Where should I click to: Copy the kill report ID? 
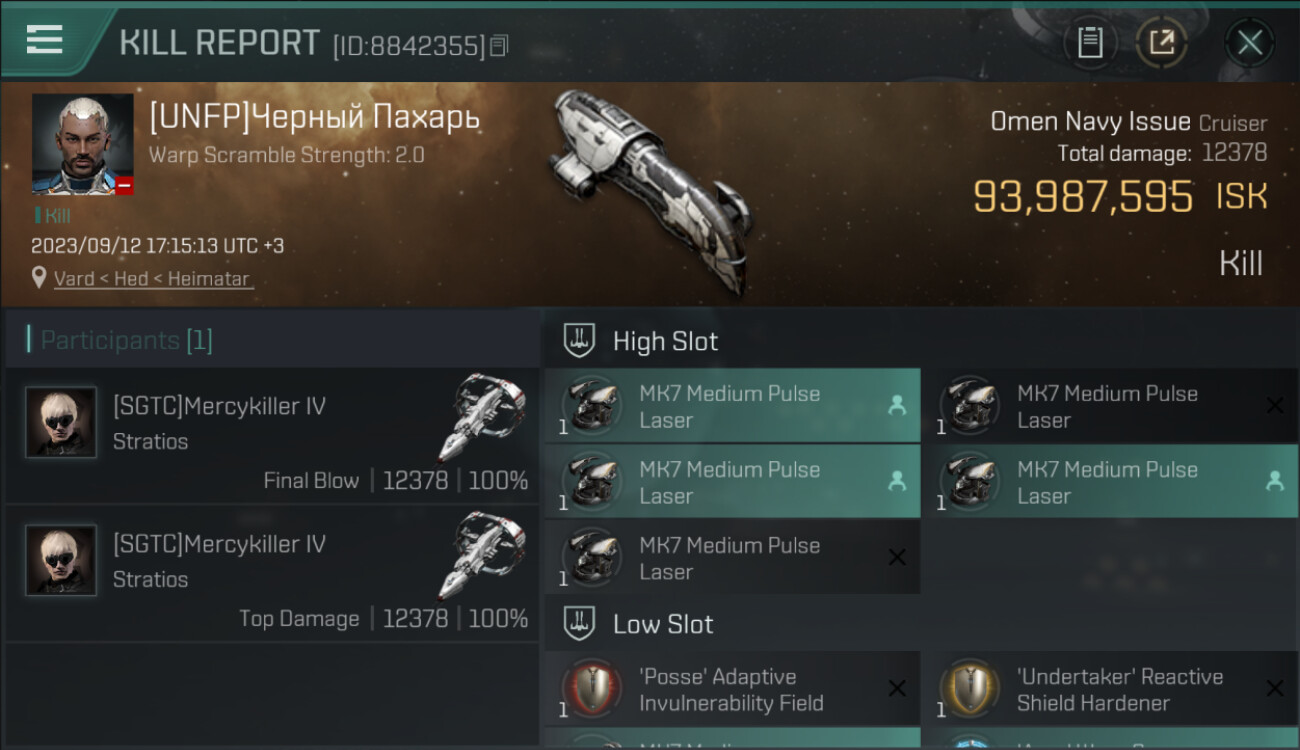(500, 45)
